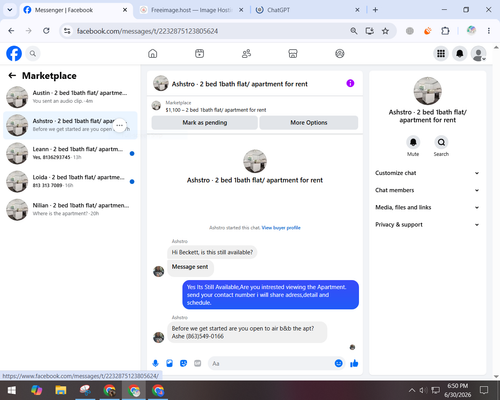Click the listing thumbnail in right panel
Viewport: 500px width, 400px height.
[427, 91]
